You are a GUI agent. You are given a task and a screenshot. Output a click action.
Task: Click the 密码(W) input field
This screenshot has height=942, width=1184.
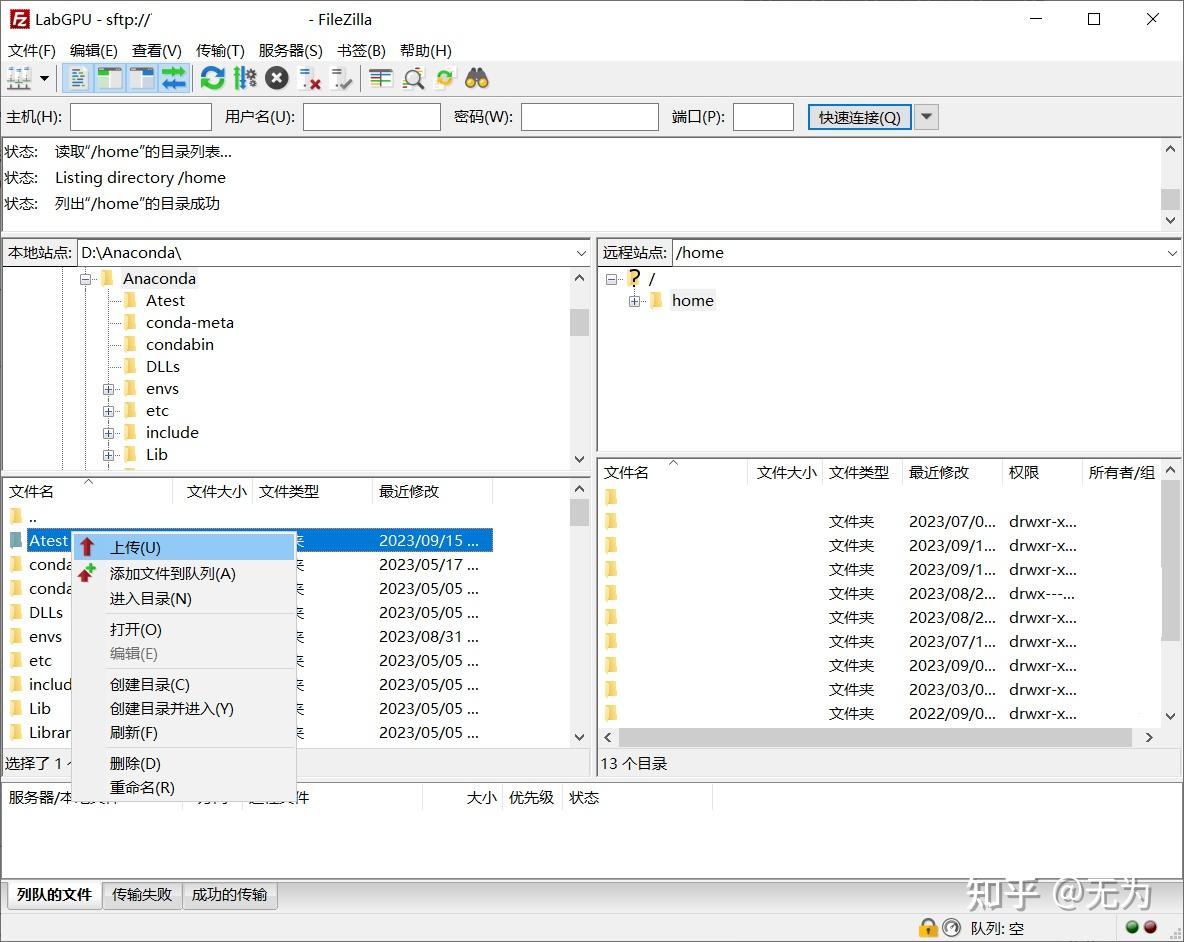[590, 117]
